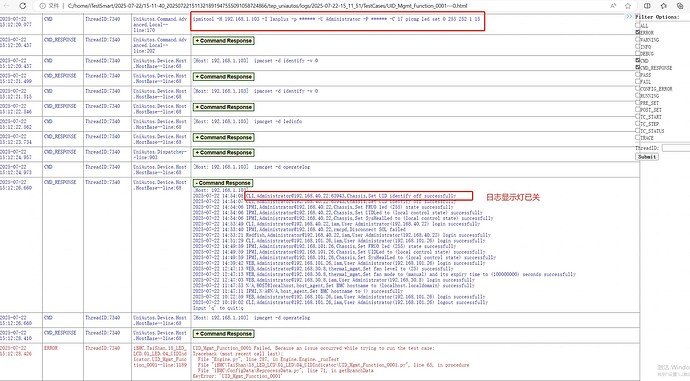Screen dimensions: 690x381
Task: Open the favorites list icon in browser toolbar
Action: point(664,6)
